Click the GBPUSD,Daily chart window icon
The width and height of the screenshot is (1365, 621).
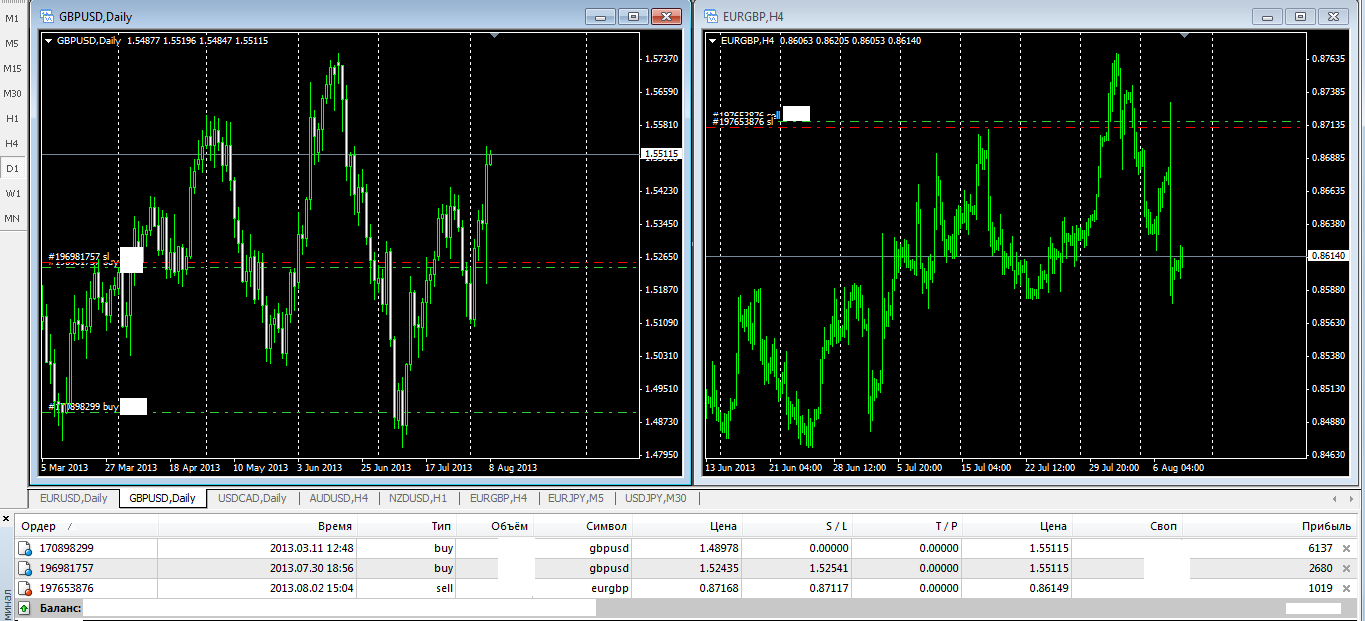point(47,16)
